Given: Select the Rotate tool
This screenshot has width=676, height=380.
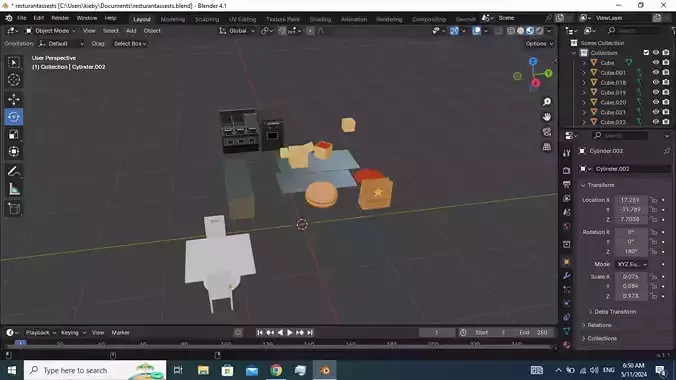Looking at the screenshot, I should 14,117.
